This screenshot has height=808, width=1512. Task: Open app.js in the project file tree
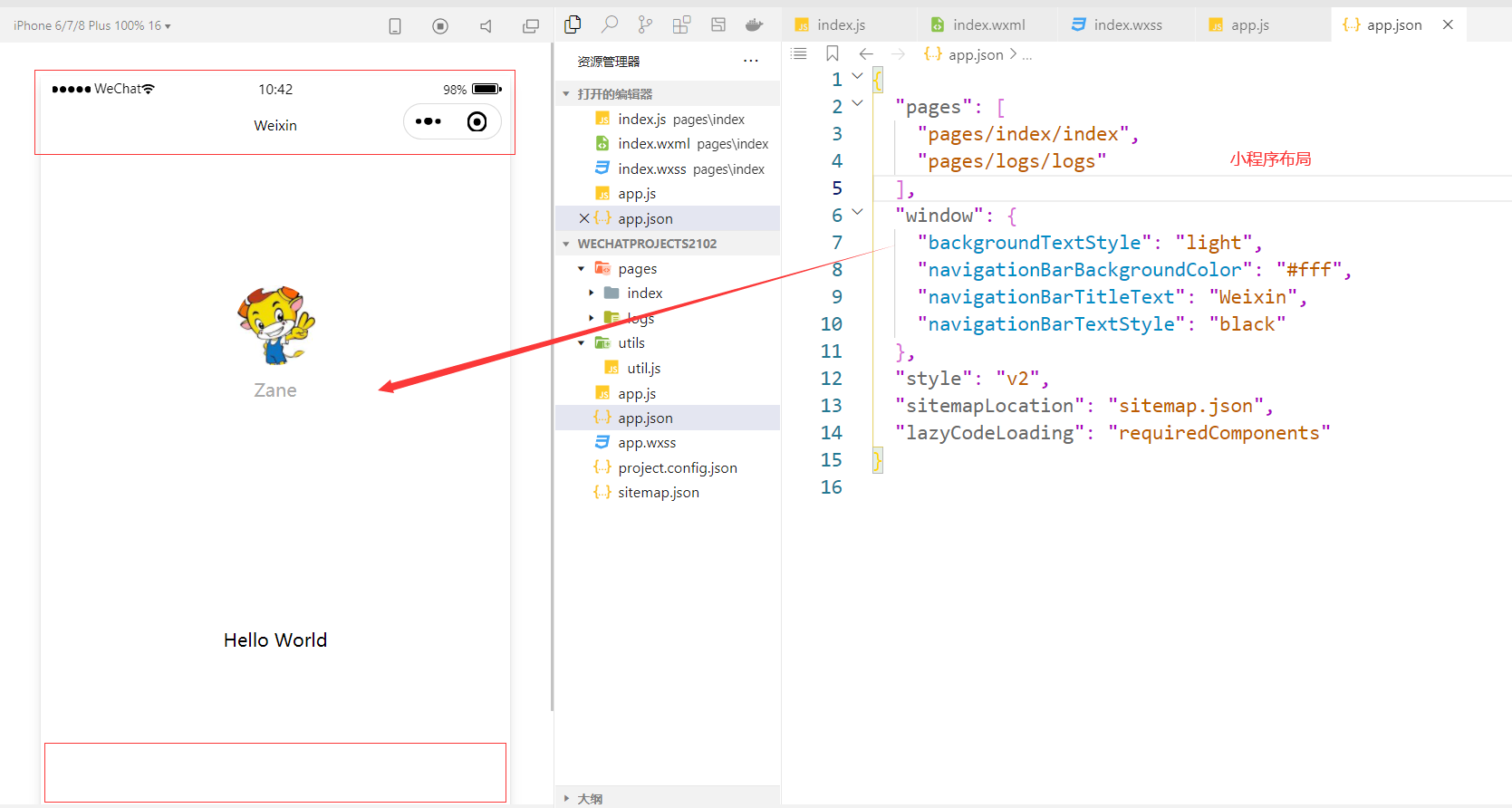click(668, 393)
